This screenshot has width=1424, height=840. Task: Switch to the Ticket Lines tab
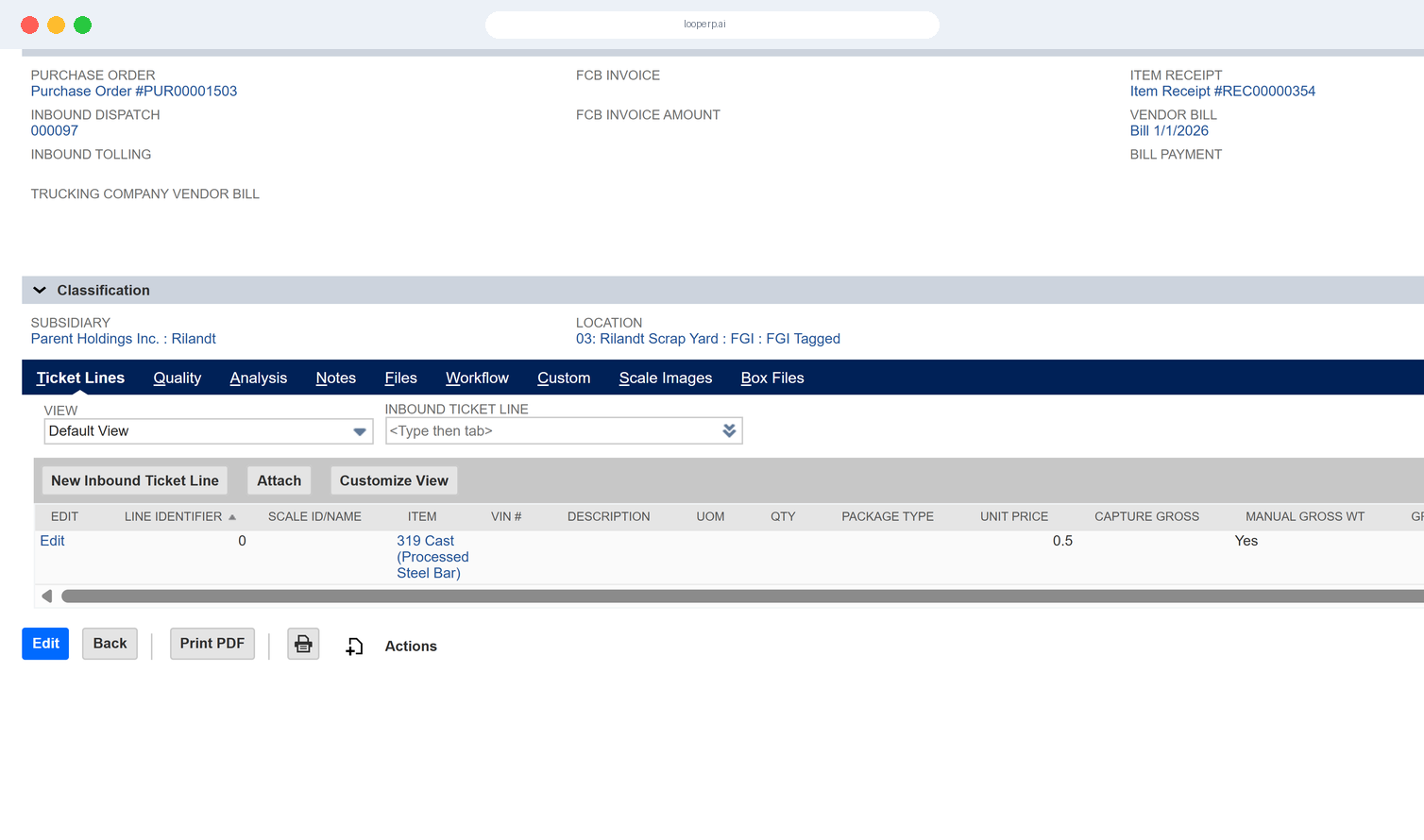[x=80, y=378]
